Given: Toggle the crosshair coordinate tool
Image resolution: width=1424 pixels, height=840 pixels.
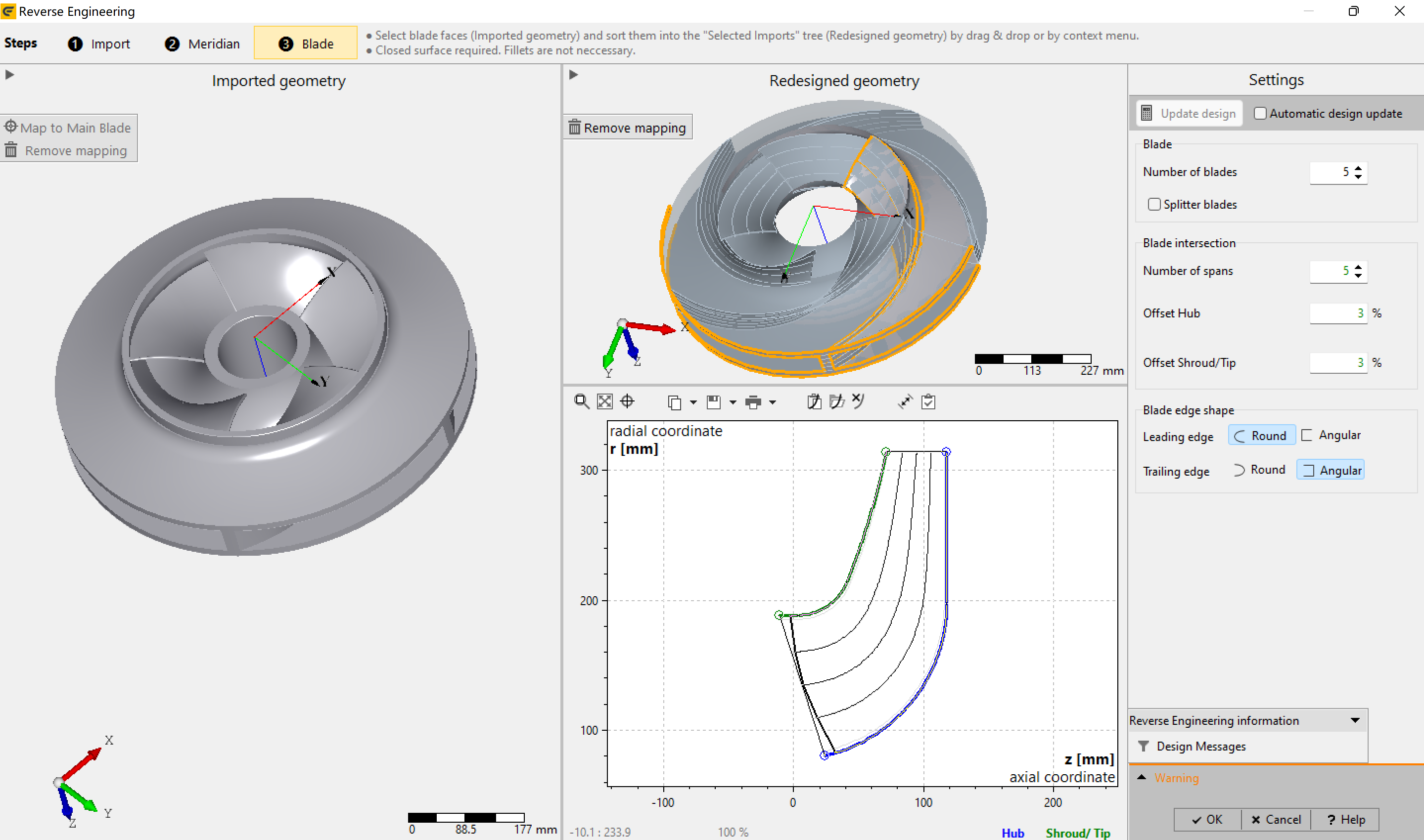Looking at the screenshot, I should click(627, 402).
